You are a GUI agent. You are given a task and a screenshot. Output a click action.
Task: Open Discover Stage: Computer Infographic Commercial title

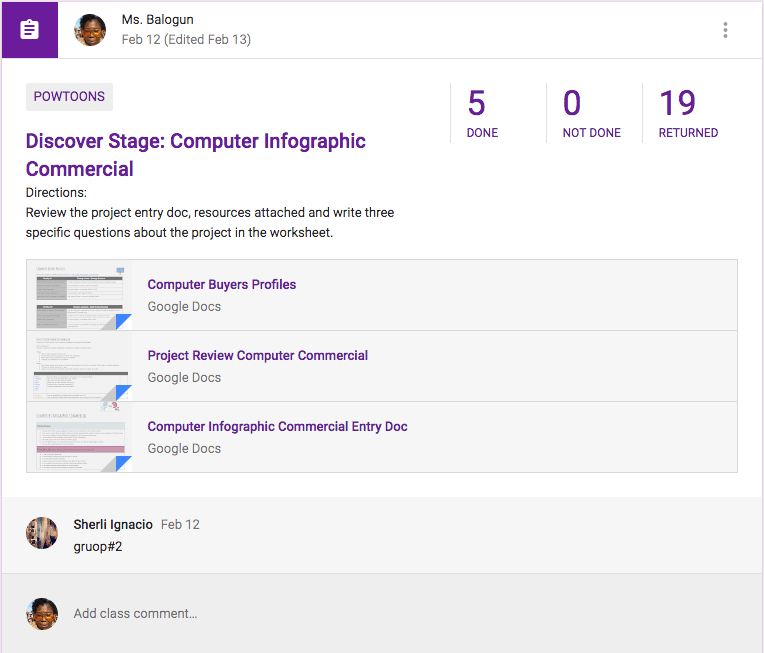[196, 155]
